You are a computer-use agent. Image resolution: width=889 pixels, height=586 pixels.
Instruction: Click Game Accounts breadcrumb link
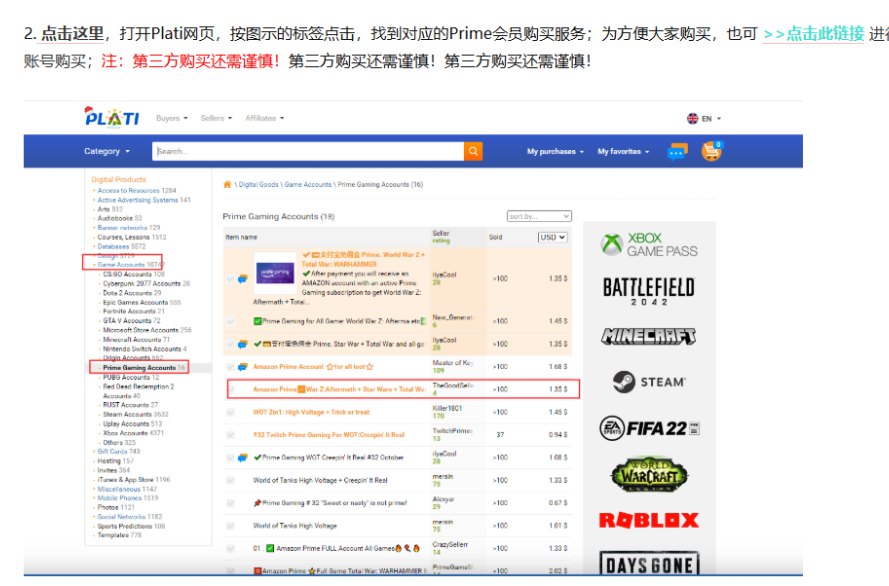308,184
